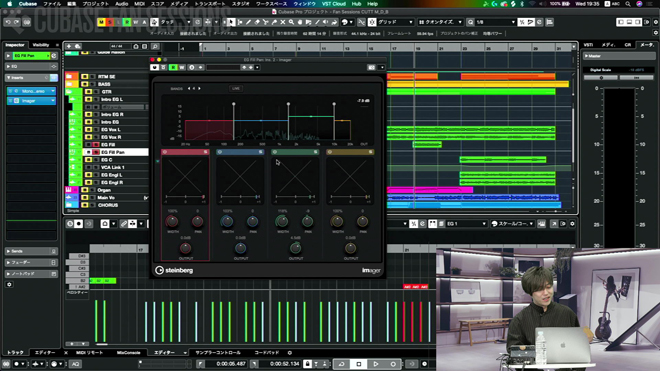Screen dimensions: 660x371
Task: Select the CHORUS track
Action: click(x=108, y=205)
